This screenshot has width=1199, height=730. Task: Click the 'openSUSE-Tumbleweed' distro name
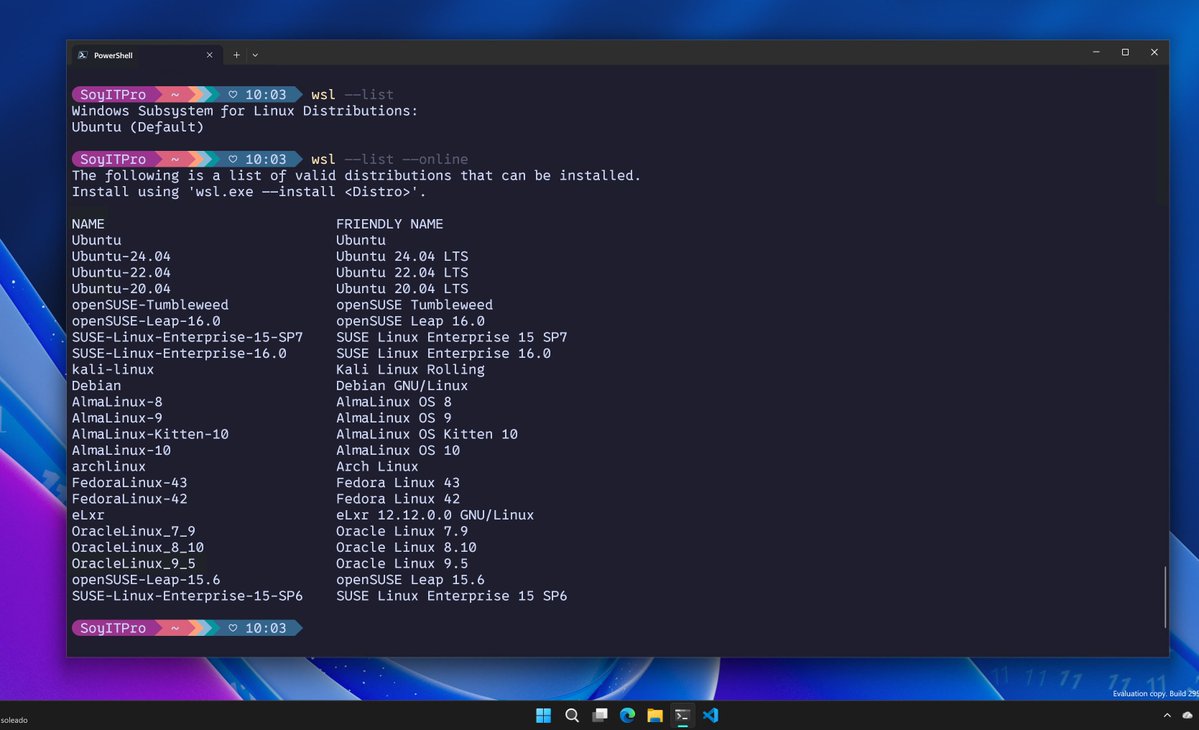(150, 305)
